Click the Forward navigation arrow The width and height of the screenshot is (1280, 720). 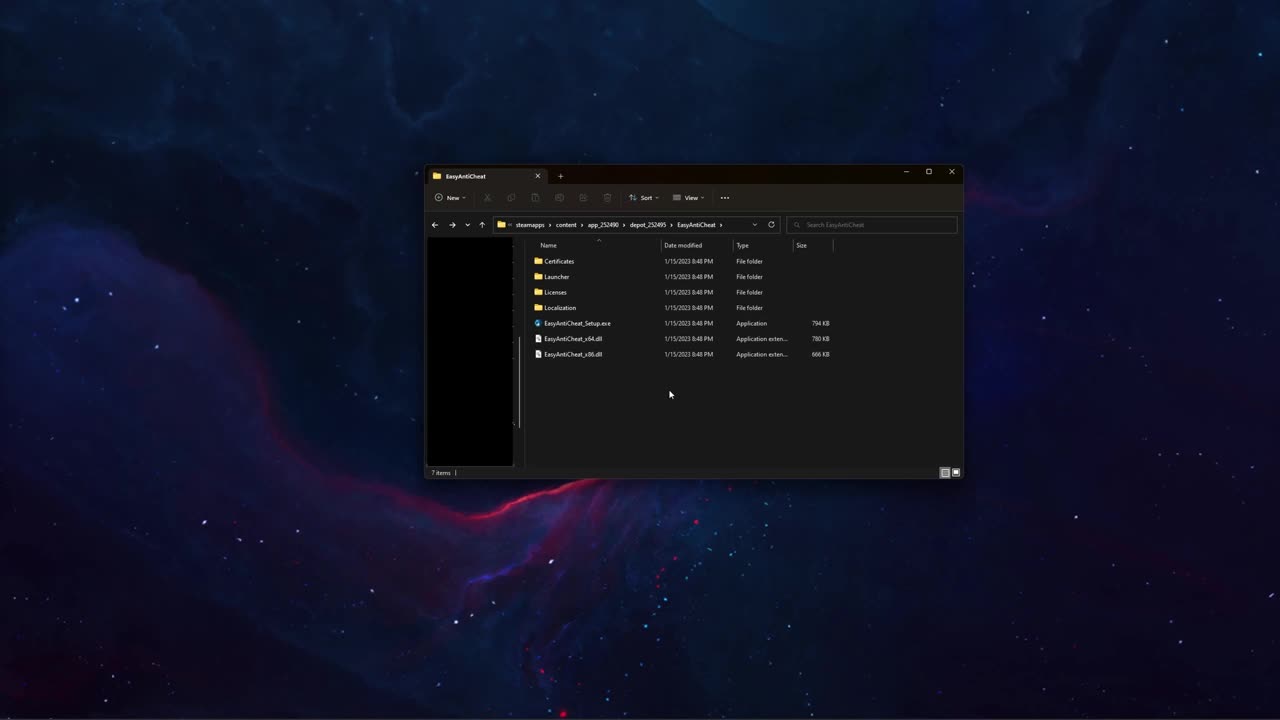coord(452,225)
